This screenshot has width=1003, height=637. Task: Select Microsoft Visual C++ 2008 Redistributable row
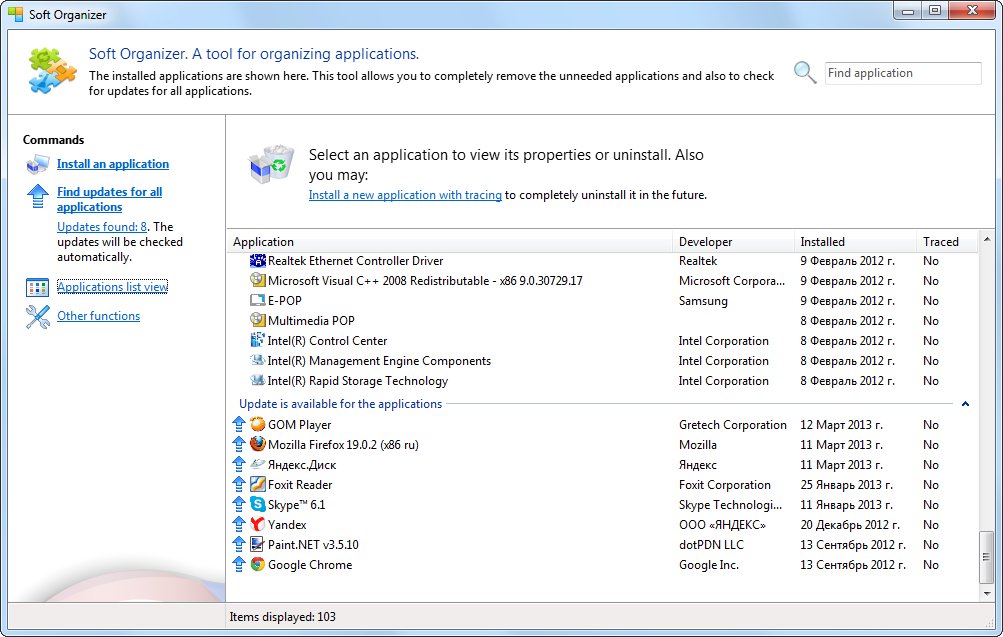click(x=603, y=280)
